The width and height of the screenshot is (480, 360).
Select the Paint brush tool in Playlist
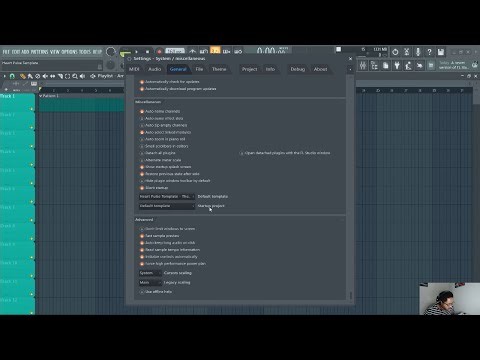(x=30, y=76)
